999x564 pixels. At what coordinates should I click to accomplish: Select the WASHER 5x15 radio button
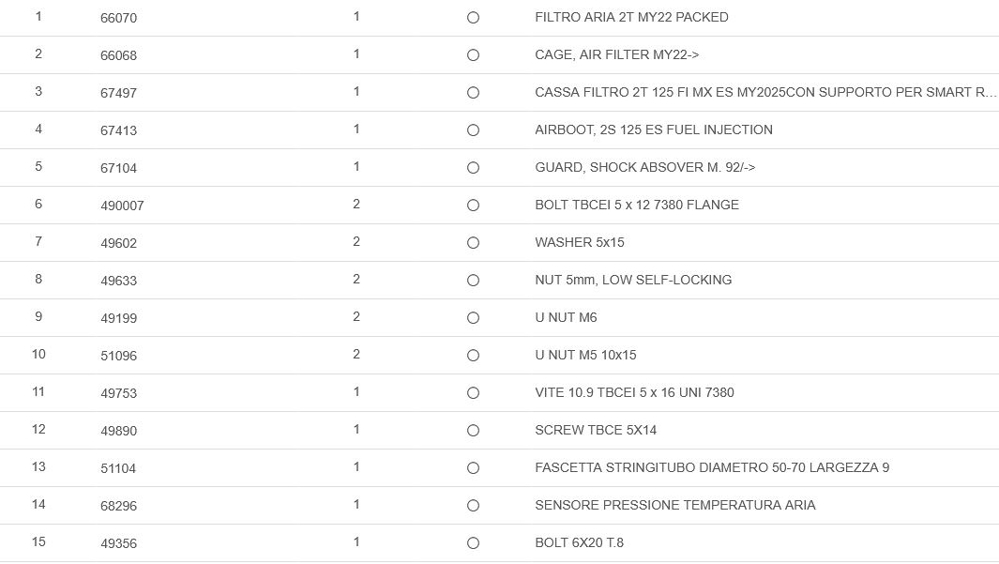point(473,243)
